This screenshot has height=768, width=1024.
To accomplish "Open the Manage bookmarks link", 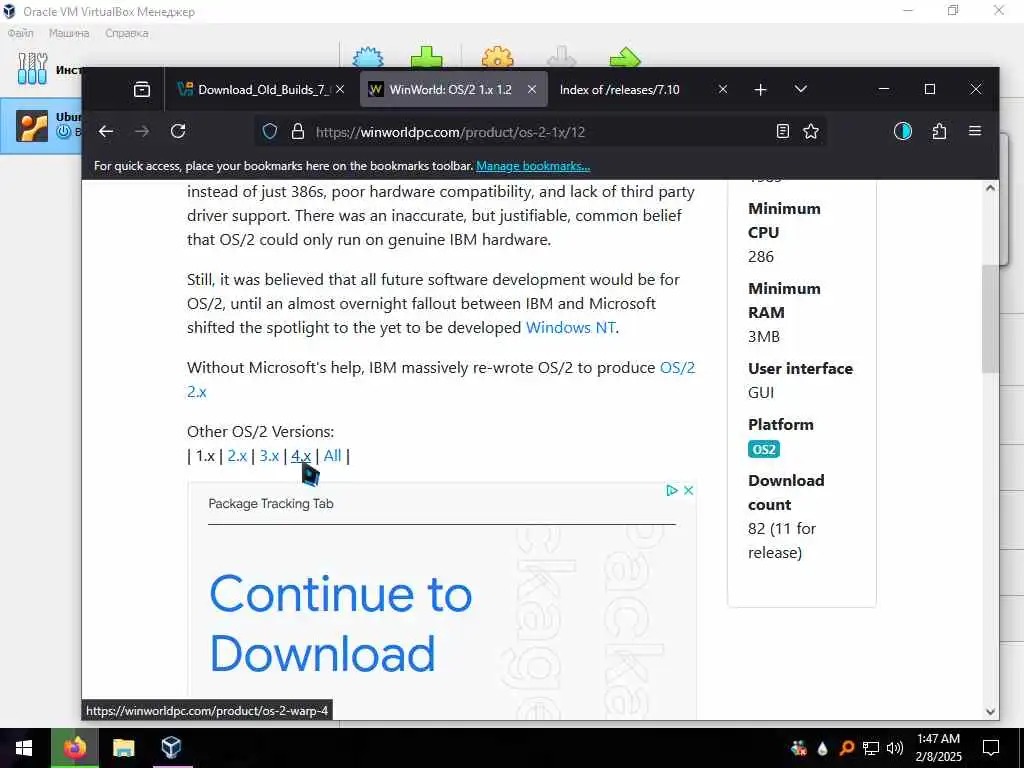I will pos(533,166).
